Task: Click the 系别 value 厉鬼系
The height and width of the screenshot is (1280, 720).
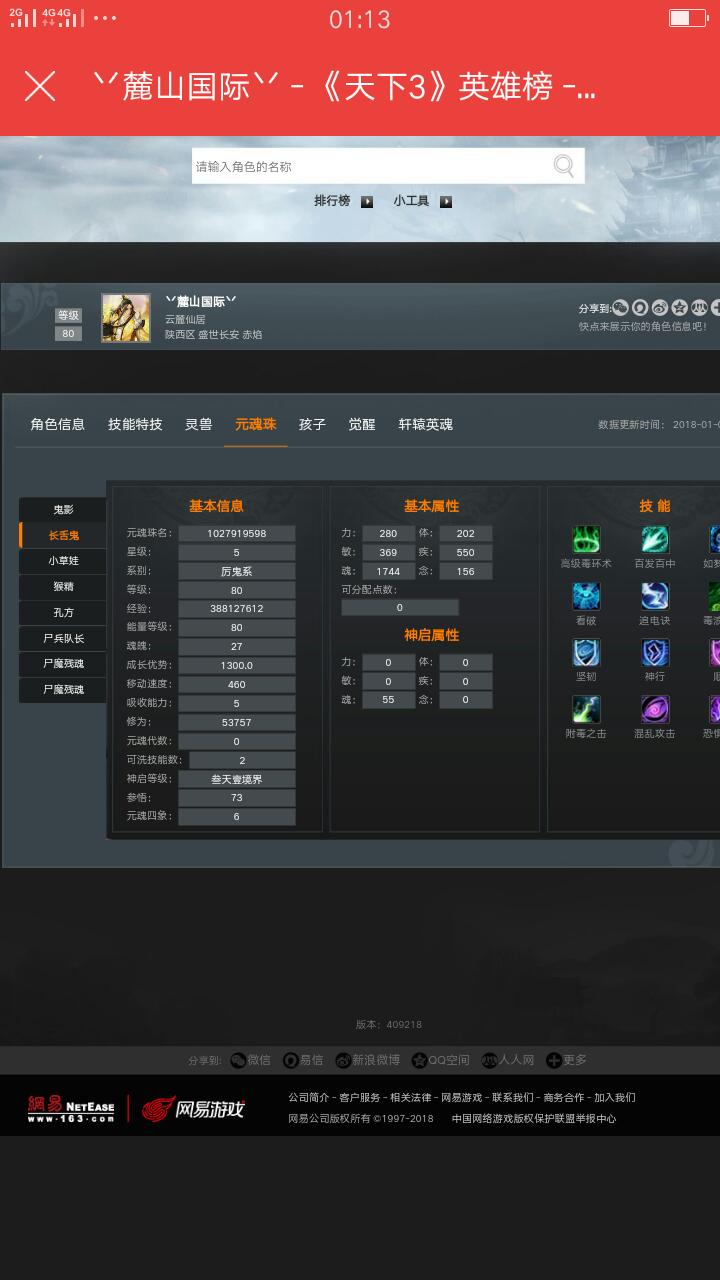Action: click(237, 571)
